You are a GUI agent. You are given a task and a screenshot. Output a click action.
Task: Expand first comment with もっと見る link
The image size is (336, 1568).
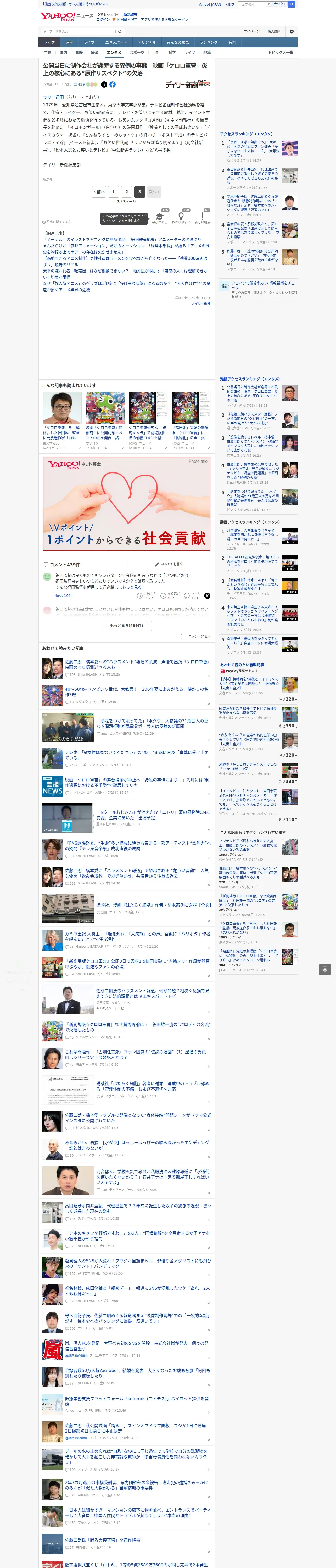tap(132, 587)
